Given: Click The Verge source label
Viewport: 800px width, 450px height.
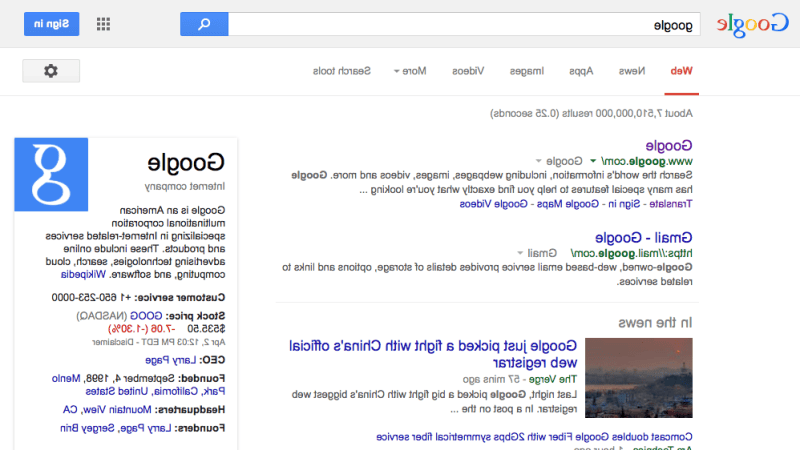Looking at the screenshot, I should (553, 379).
